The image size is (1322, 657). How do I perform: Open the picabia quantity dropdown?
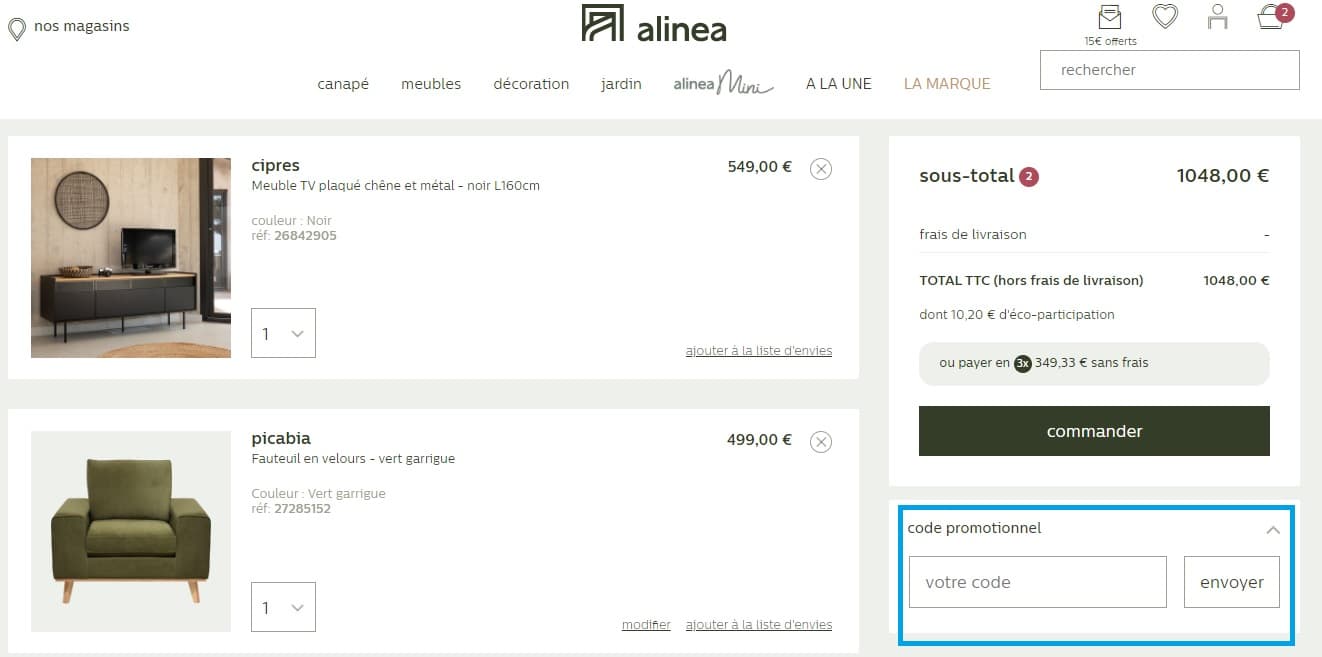[283, 607]
